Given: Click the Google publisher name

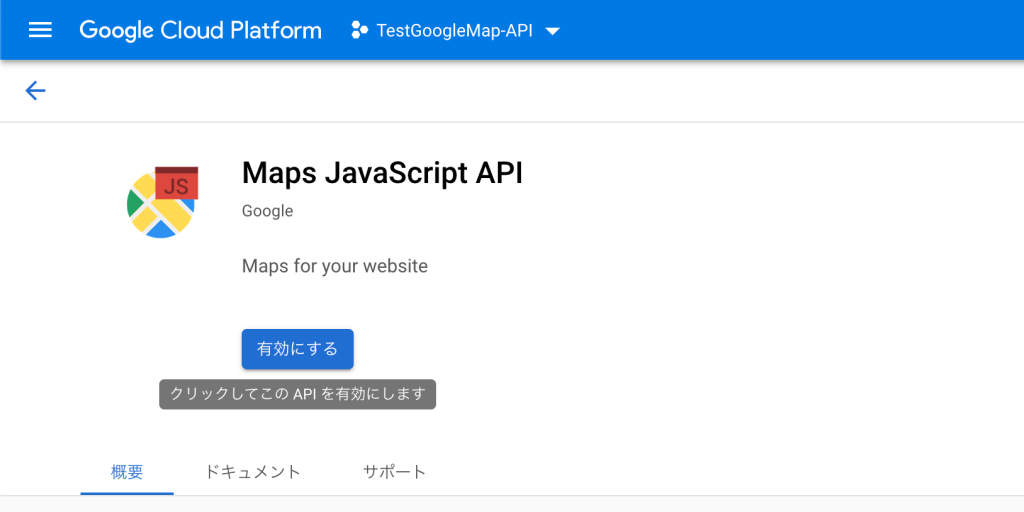Looking at the screenshot, I should [267, 211].
